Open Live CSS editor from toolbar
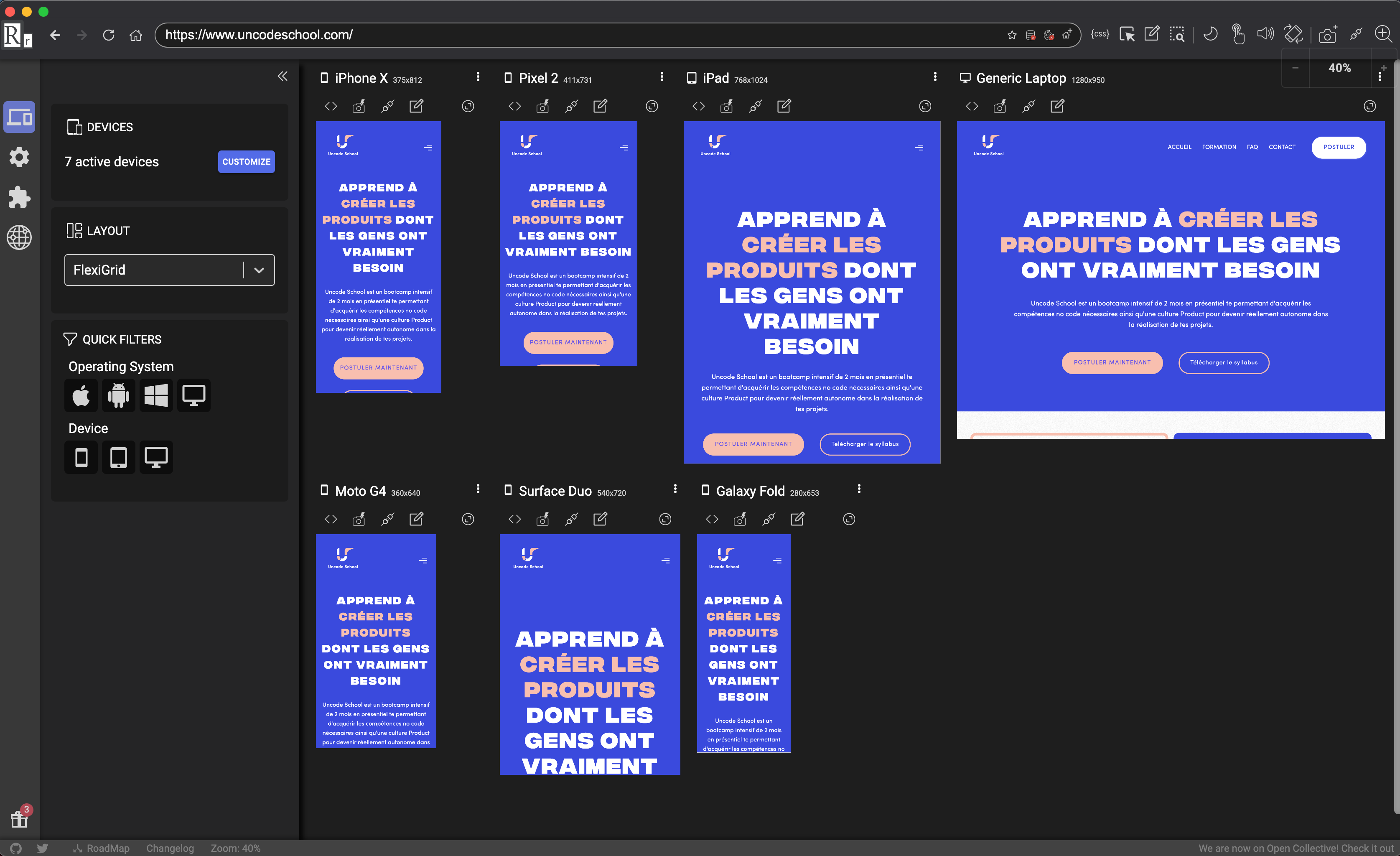This screenshot has width=1400, height=856. [x=1100, y=34]
